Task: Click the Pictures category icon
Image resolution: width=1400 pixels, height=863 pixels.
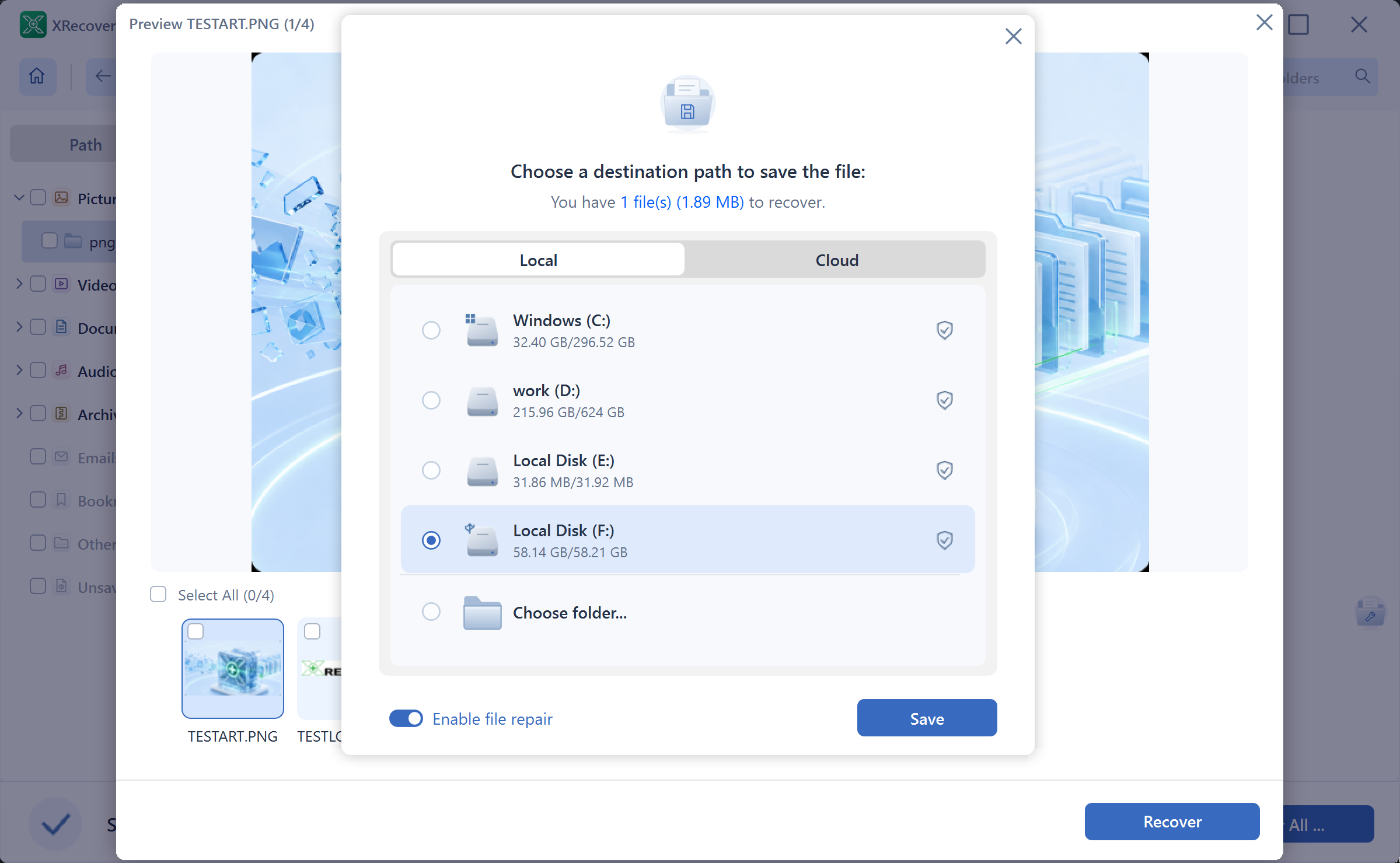Action: [61, 198]
